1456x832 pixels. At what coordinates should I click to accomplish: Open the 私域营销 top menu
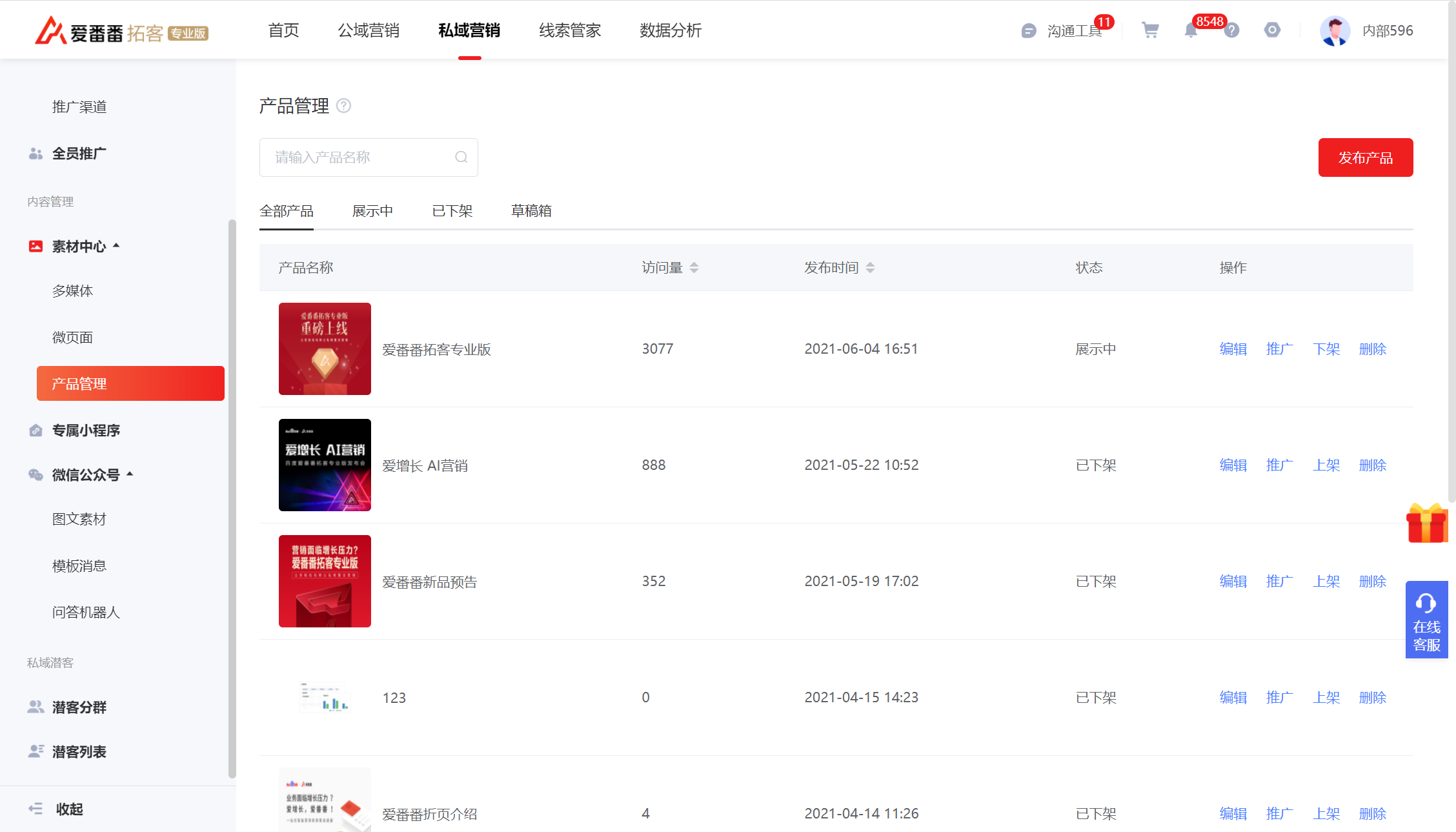469,30
